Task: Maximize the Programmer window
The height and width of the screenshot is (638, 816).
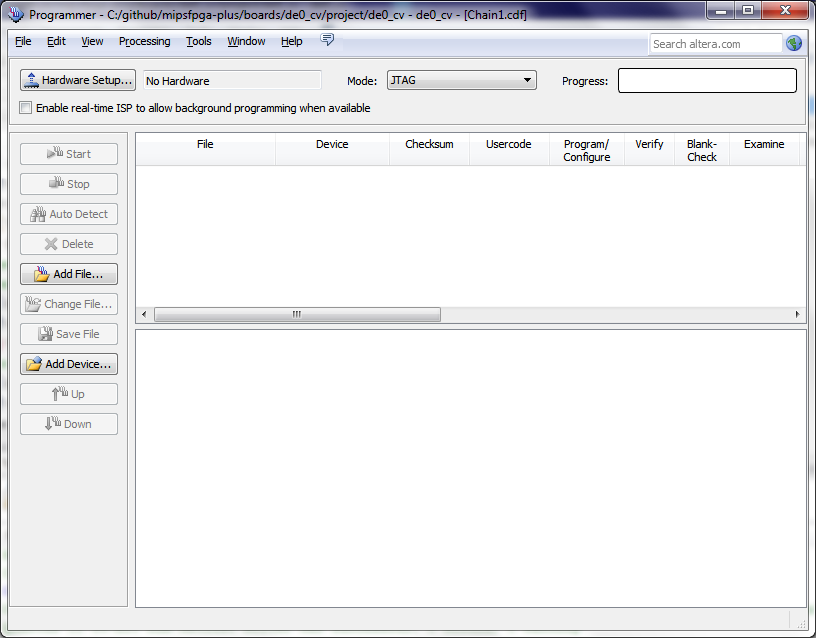Action: click(748, 10)
